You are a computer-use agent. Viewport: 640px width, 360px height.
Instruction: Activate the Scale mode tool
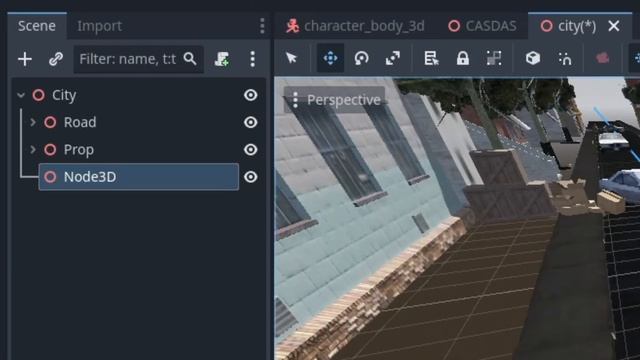pyautogui.click(x=393, y=58)
